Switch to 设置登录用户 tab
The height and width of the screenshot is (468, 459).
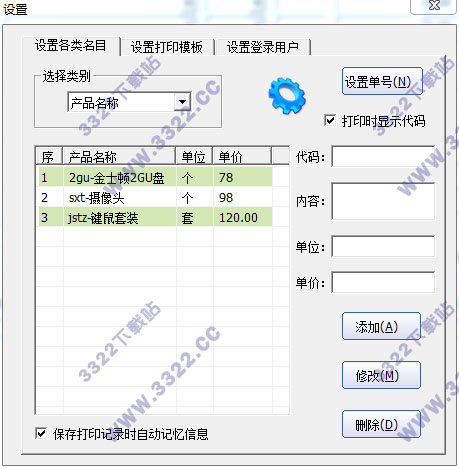263,47
